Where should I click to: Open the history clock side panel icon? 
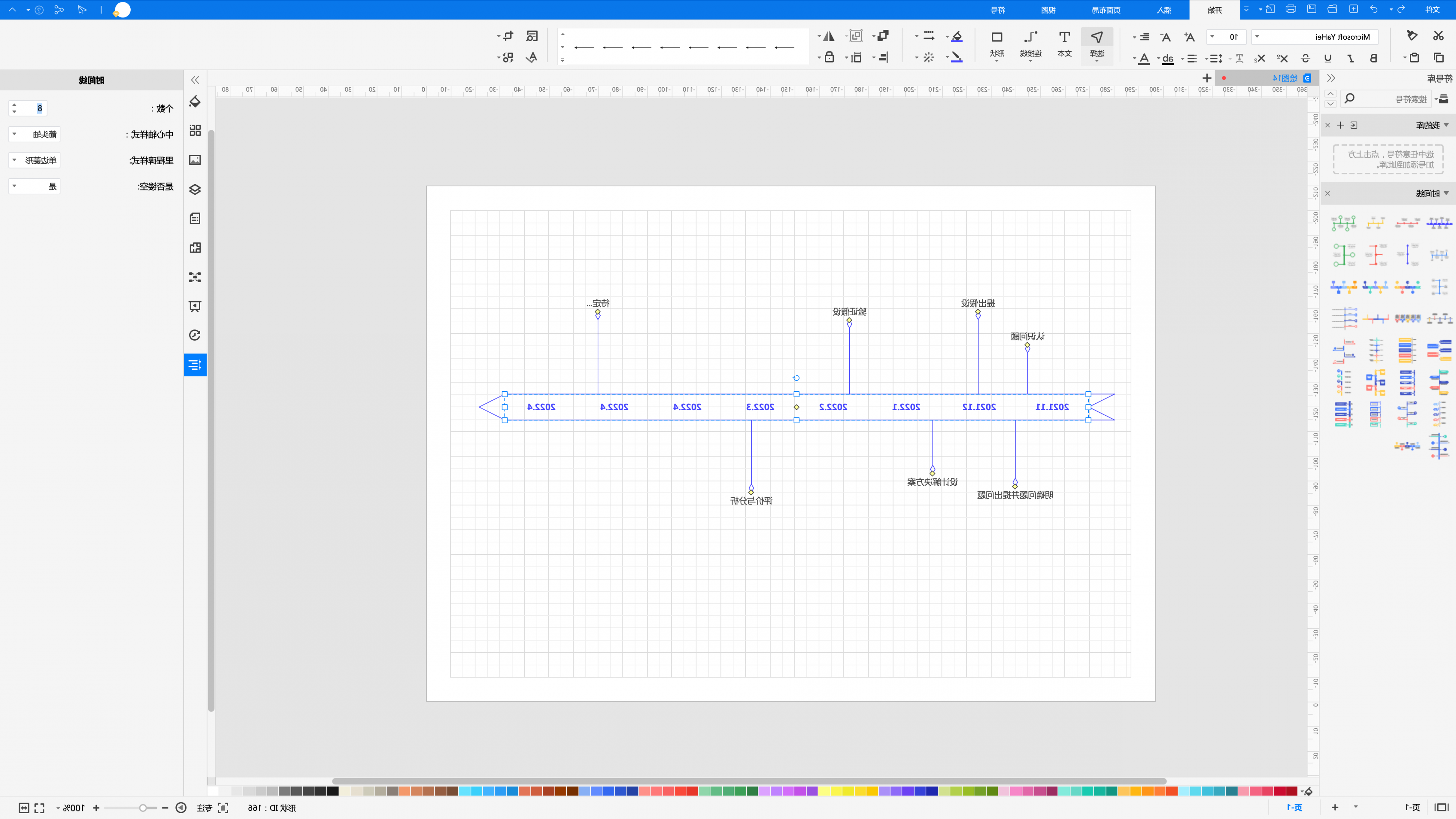tap(195, 335)
